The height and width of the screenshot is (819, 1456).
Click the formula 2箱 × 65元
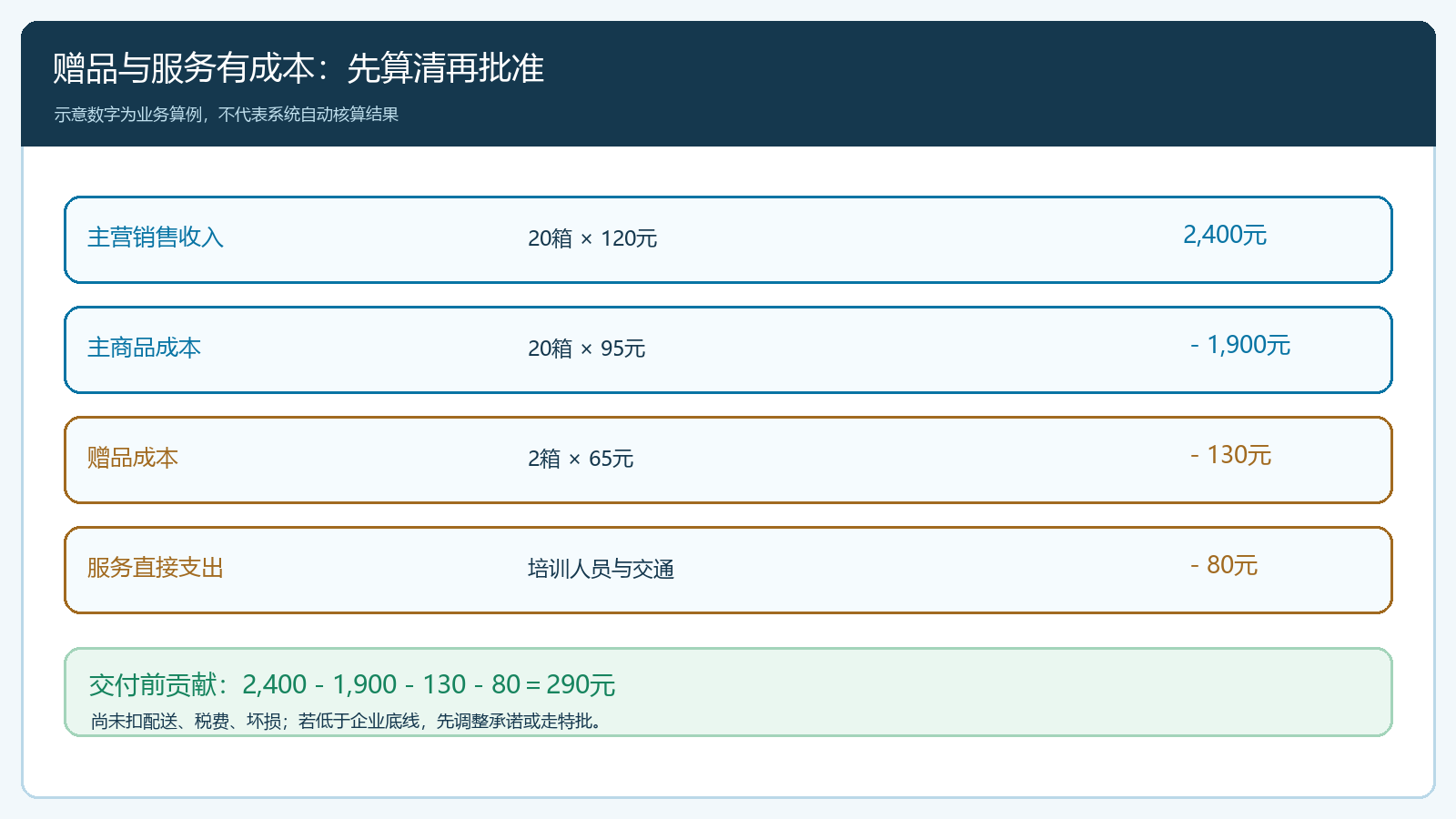(581, 459)
